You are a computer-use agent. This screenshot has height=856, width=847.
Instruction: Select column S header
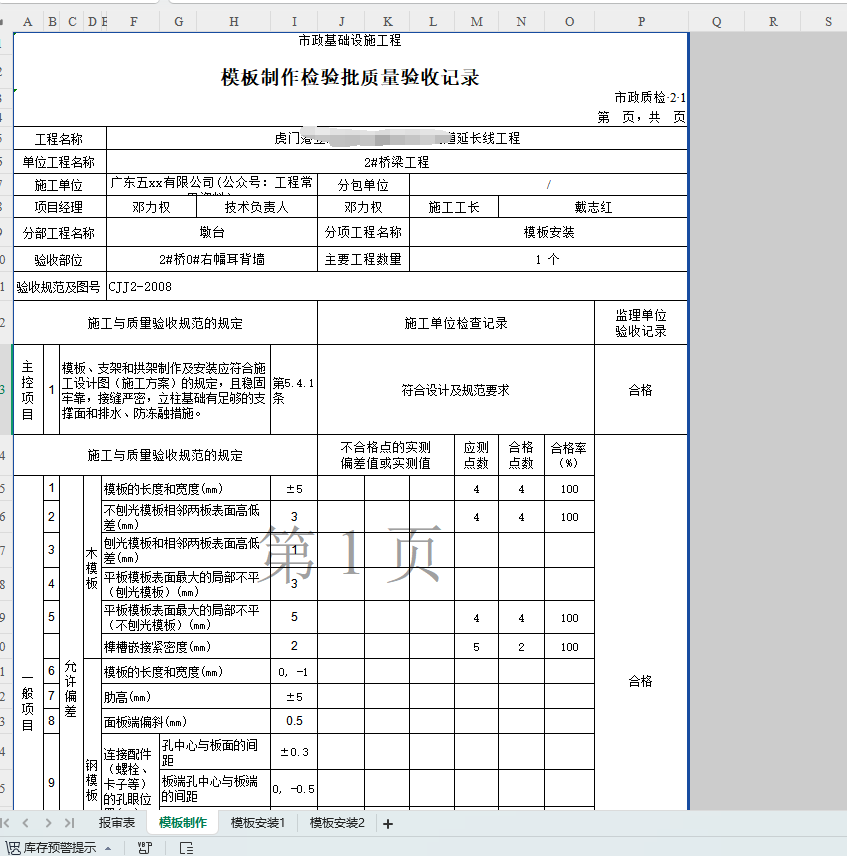828,21
